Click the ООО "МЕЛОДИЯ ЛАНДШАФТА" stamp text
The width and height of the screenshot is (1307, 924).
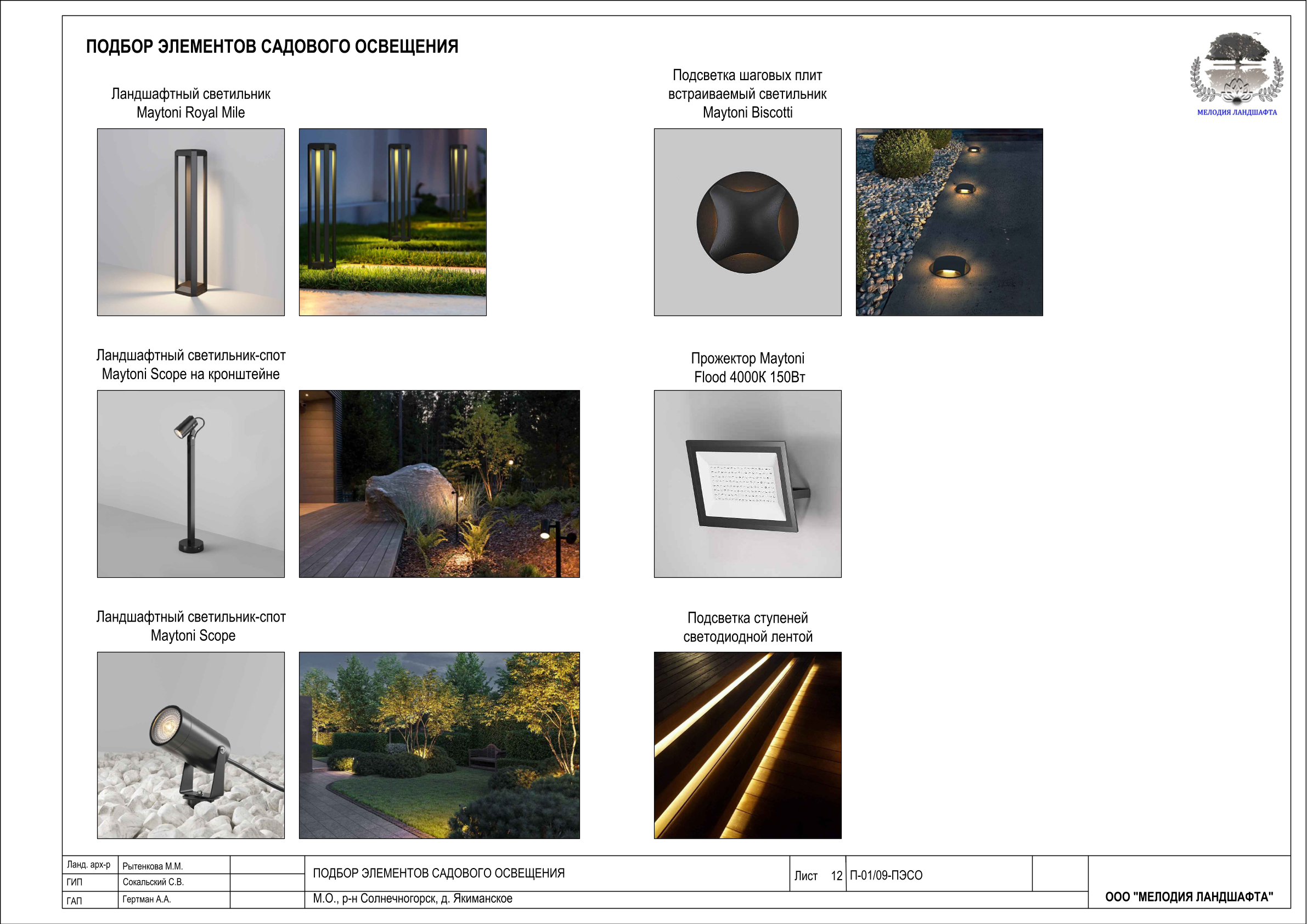click(x=1188, y=897)
